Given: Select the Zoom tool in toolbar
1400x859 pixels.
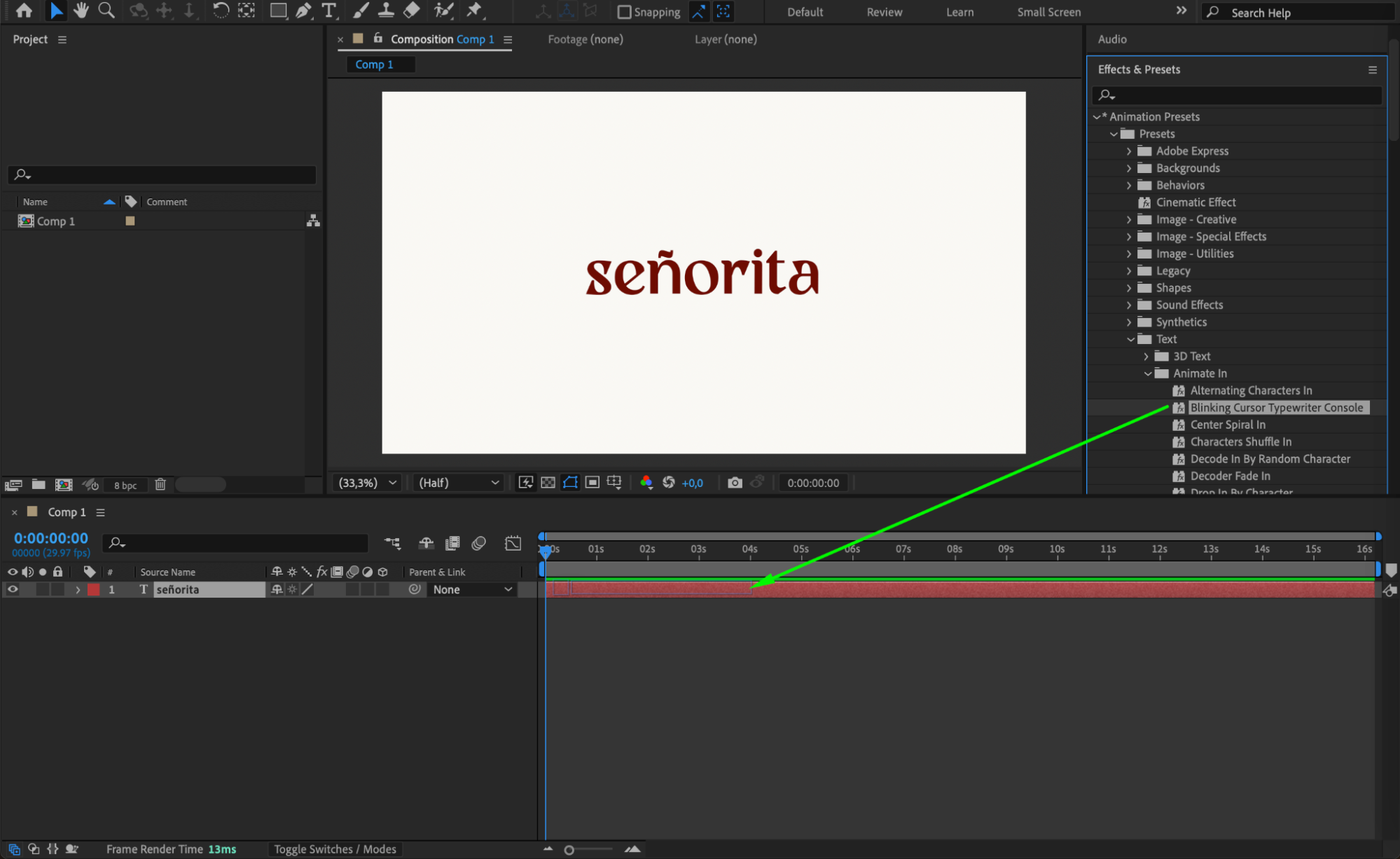Looking at the screenshot, I should (x=106, y=11).
